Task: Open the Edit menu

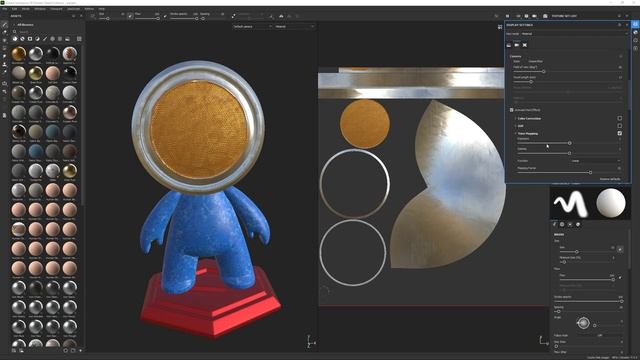Action: [14, 9]
